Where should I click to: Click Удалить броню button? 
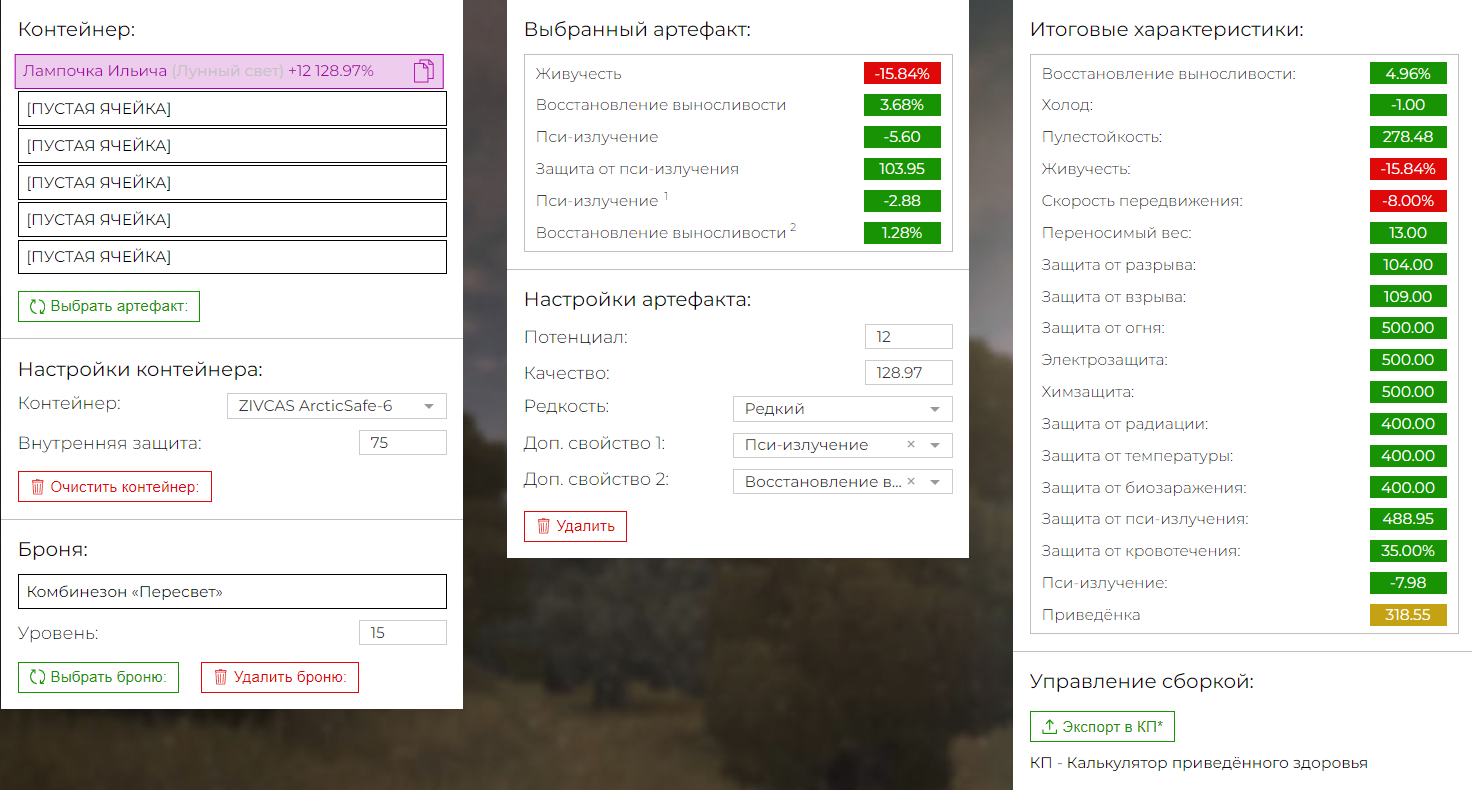280,677
